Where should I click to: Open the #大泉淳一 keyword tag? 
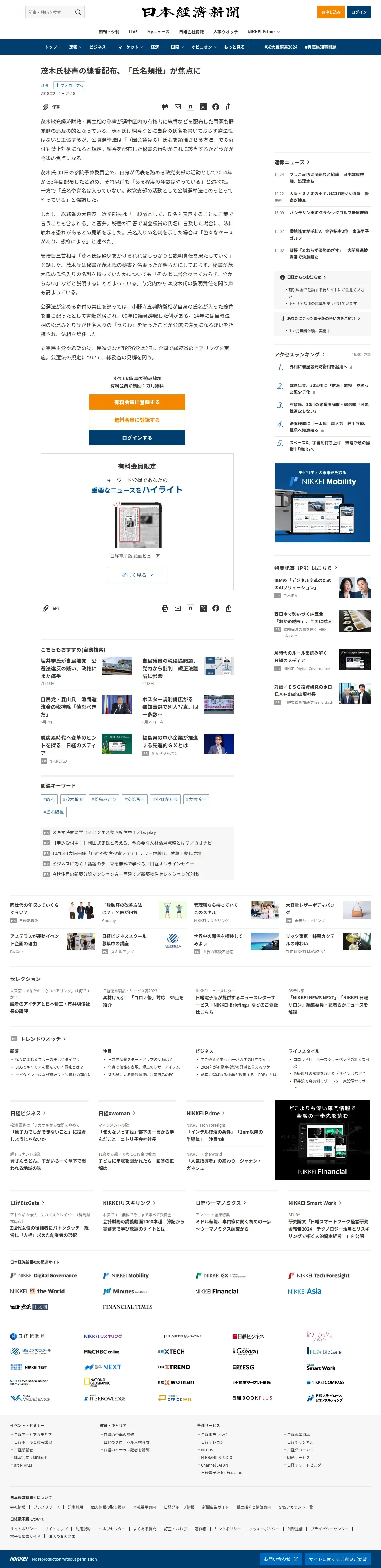pyautogui.click(x=197, y=799)
